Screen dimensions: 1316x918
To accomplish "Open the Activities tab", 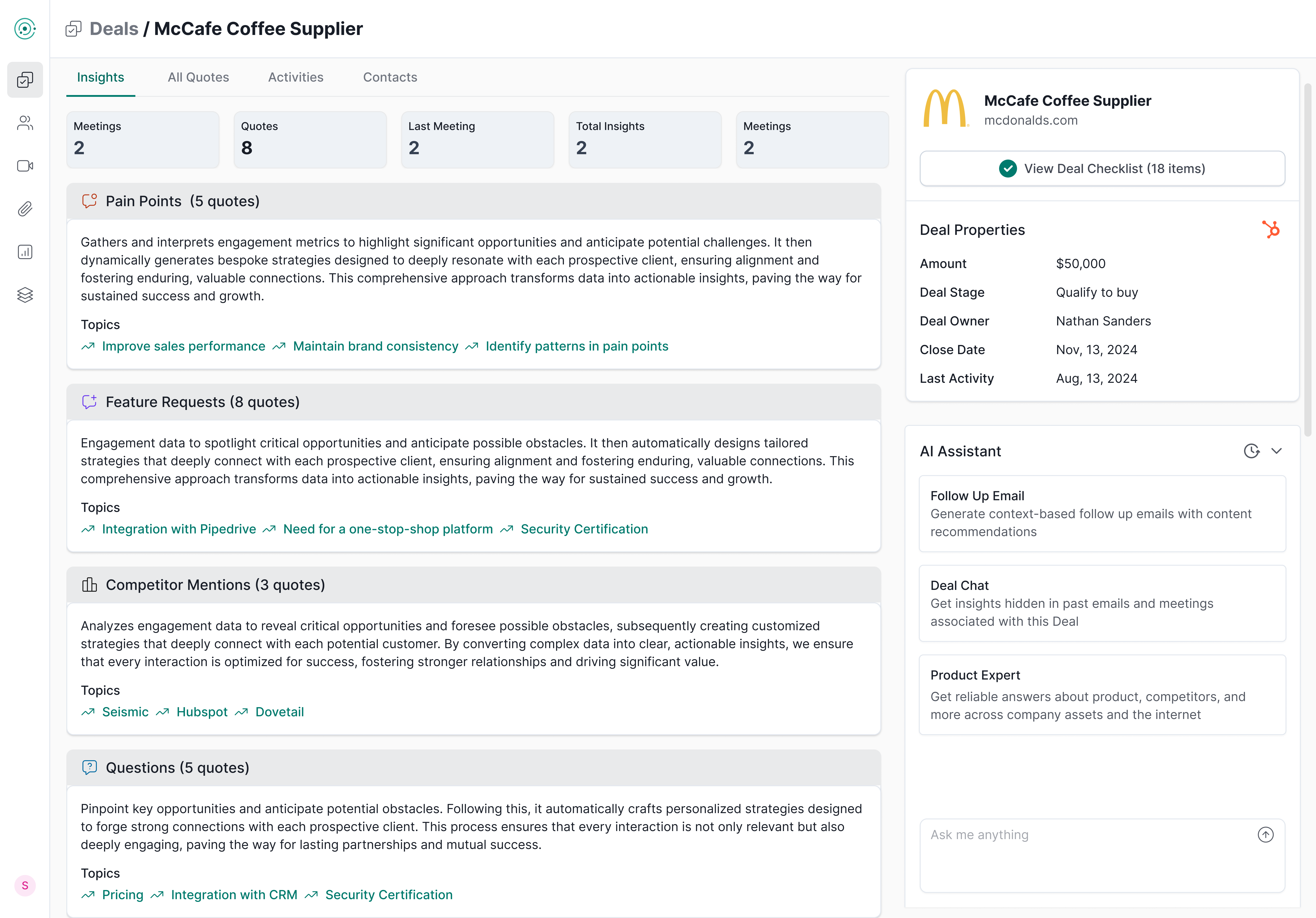I will click(296, 77).
